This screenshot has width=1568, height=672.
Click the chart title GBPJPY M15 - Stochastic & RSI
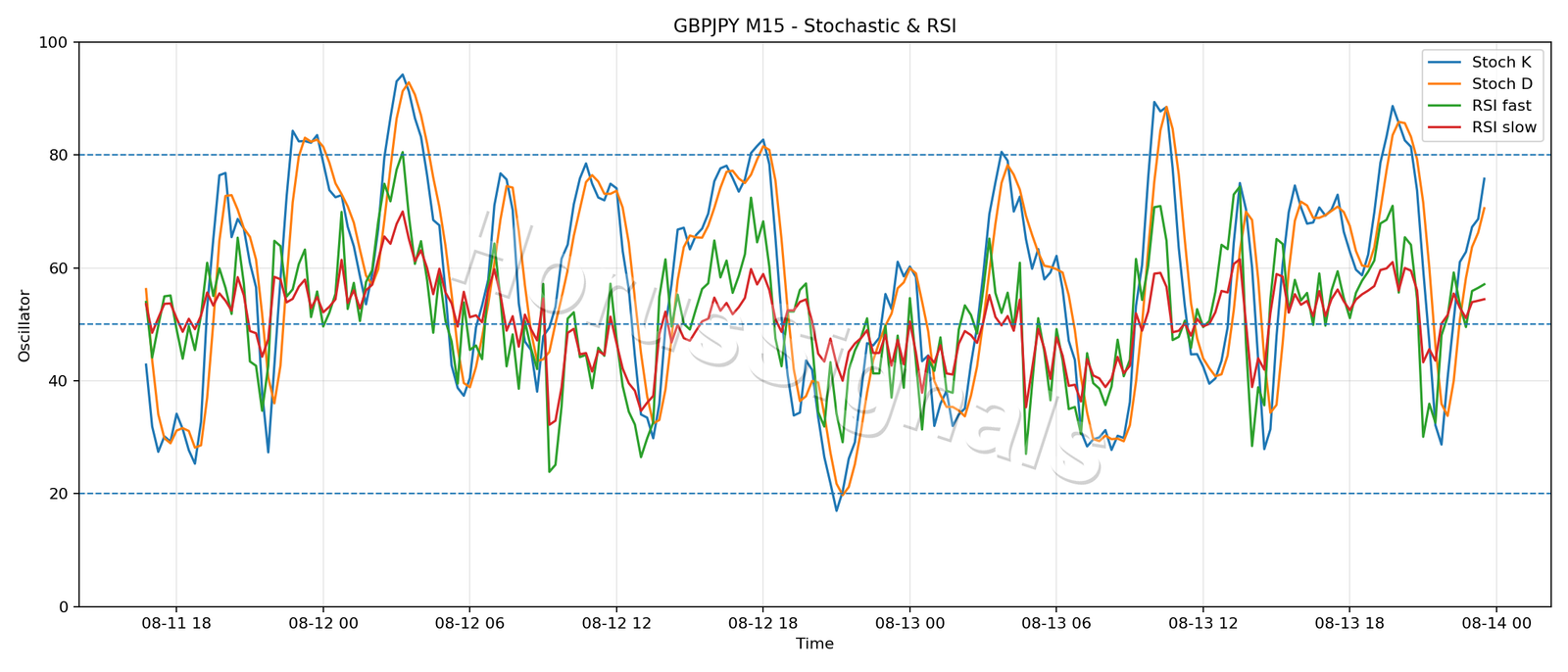[814, 26]
